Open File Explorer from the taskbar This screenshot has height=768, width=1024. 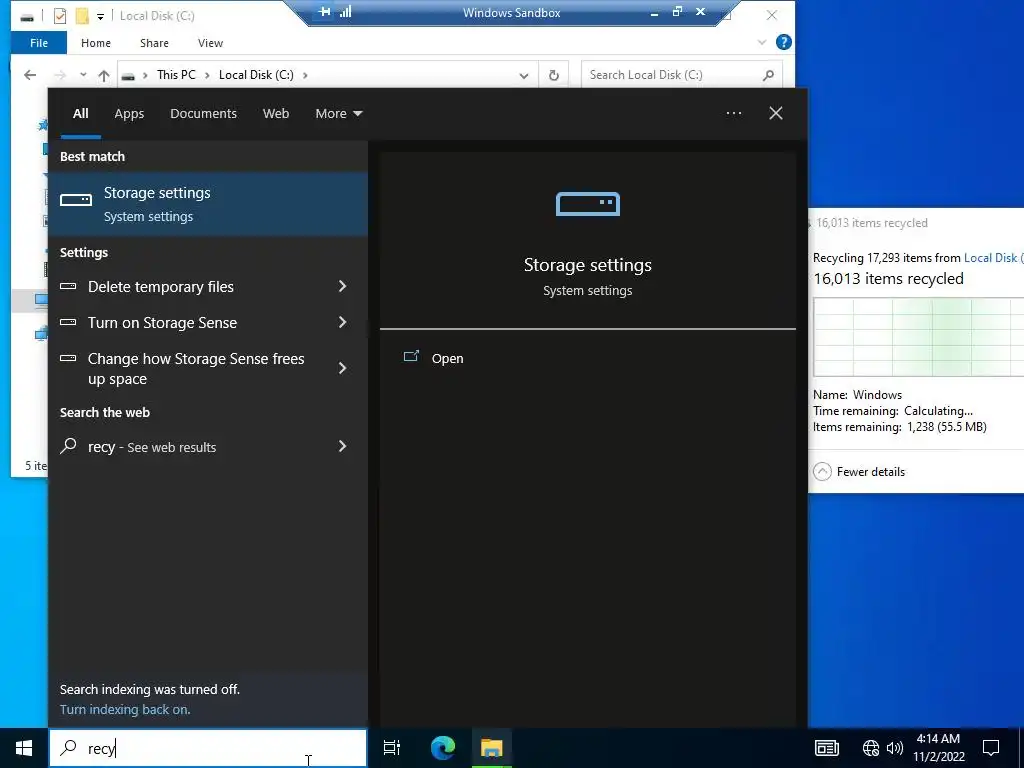pyautogui.click(x=492, y=748)
